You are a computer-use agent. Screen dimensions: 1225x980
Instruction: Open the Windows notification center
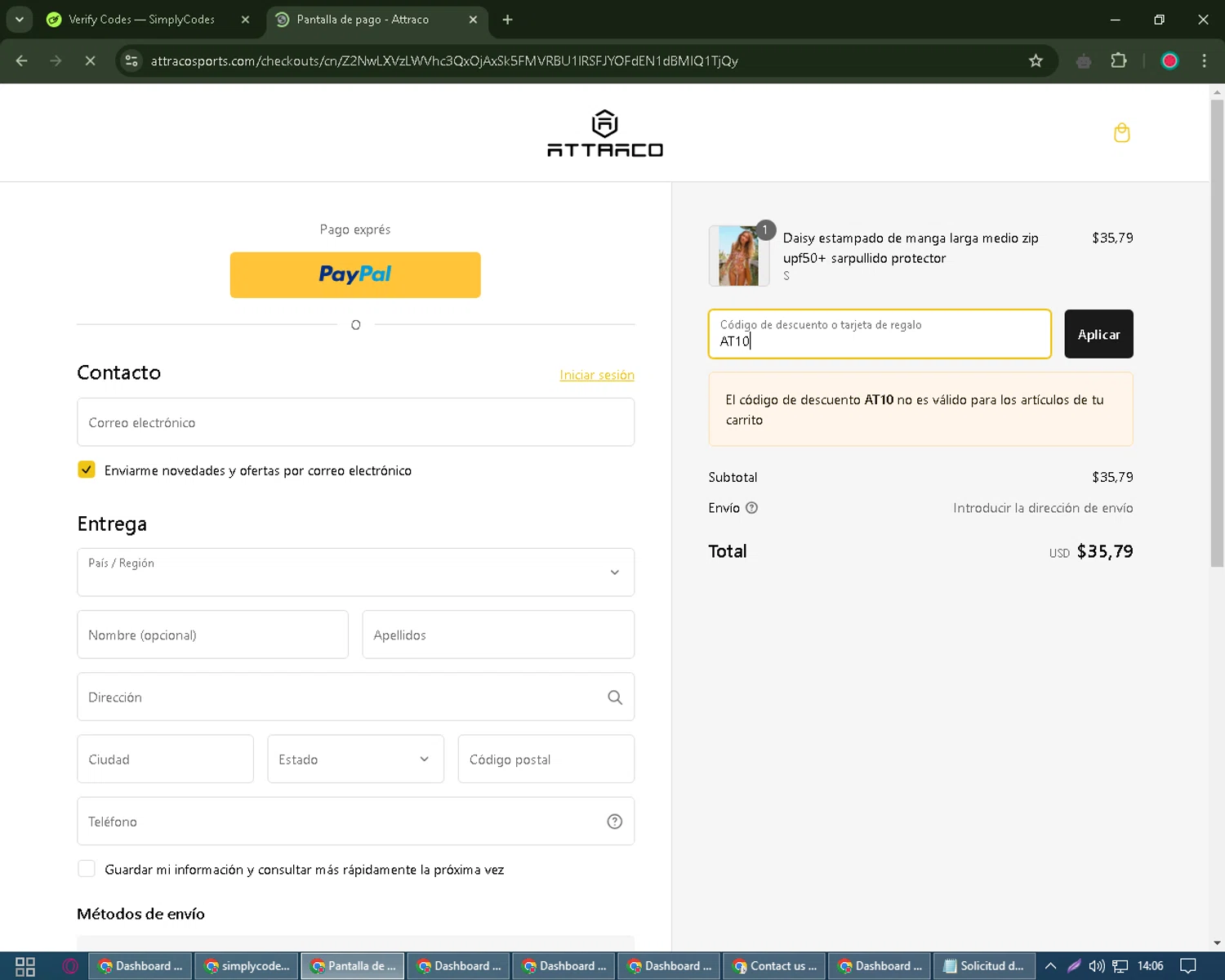[1188, 966]
